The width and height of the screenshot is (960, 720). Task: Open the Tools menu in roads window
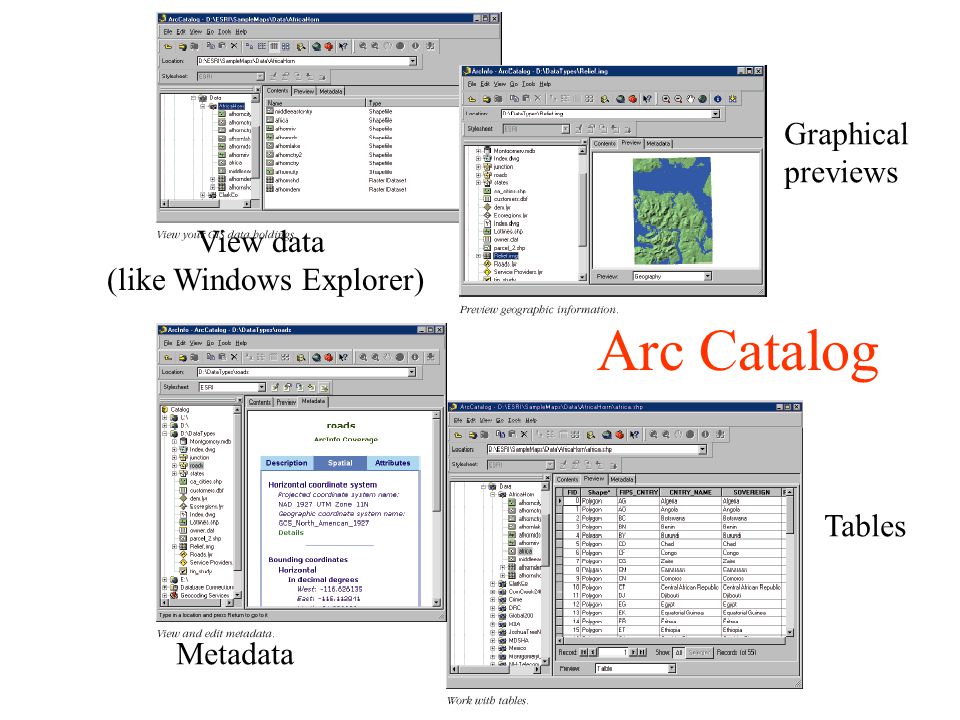pyautogui.click(x=225, y=343)
